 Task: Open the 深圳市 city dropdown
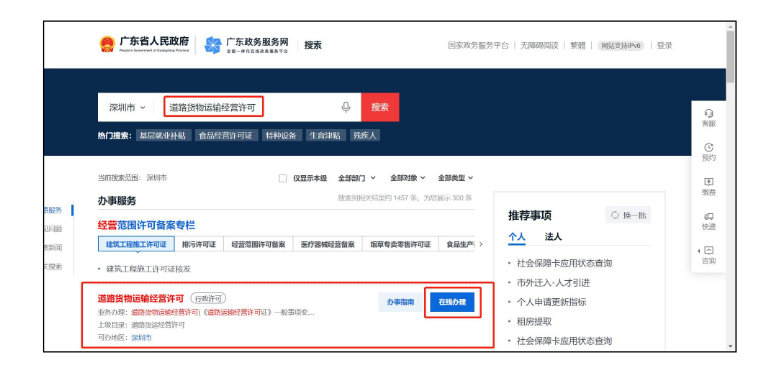pos(127,107)
